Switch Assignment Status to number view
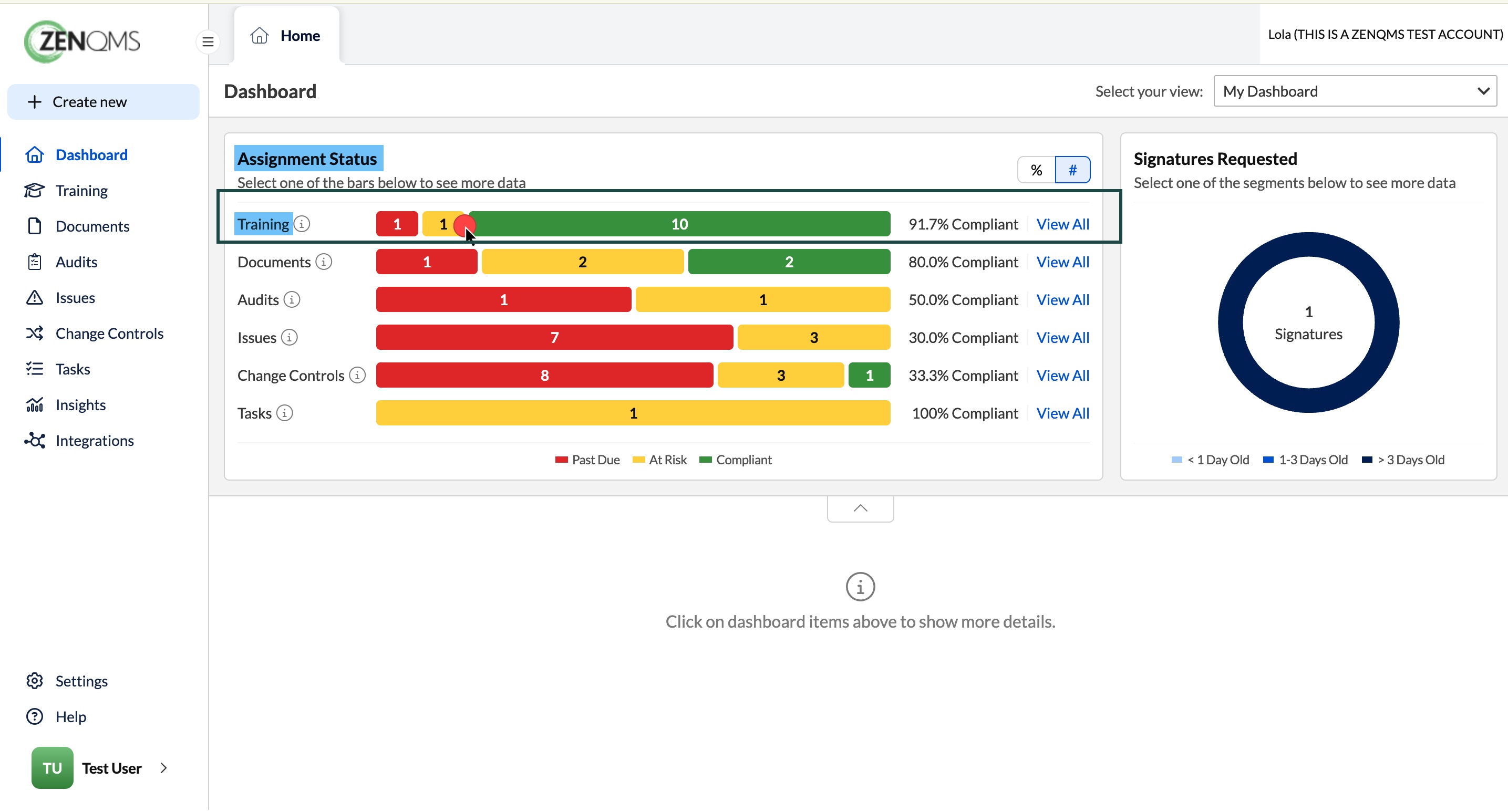The image size is (1508, 812). 1072,170
